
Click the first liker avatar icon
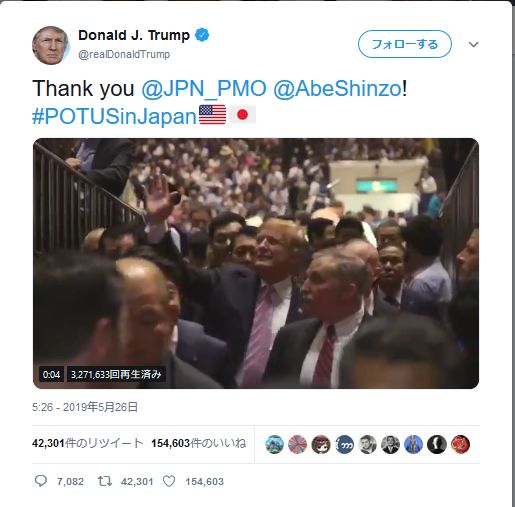[274, 444]
